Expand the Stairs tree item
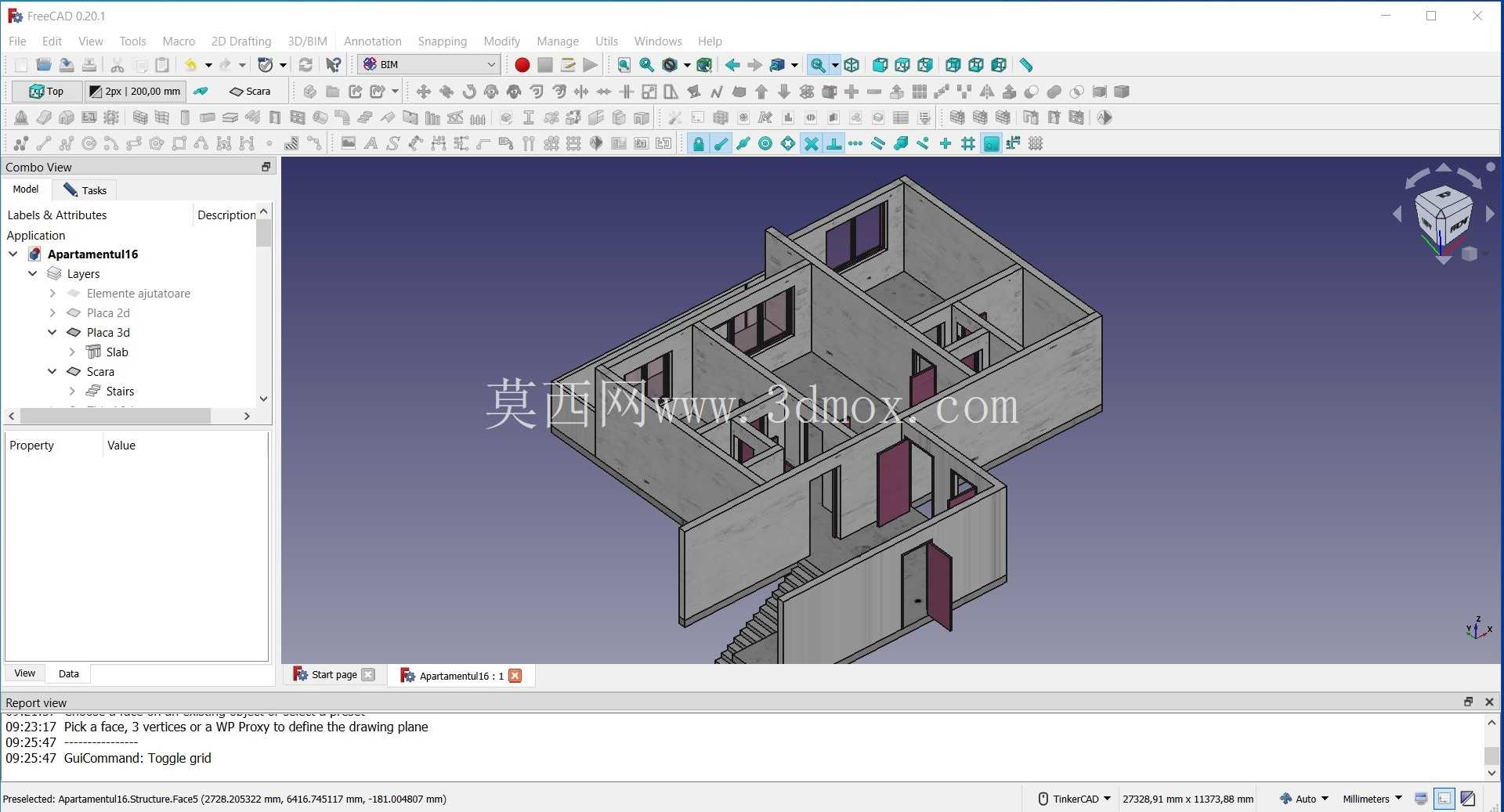Image resolution: width=1504 pixels, height=812 pixels. pos(72,391)
